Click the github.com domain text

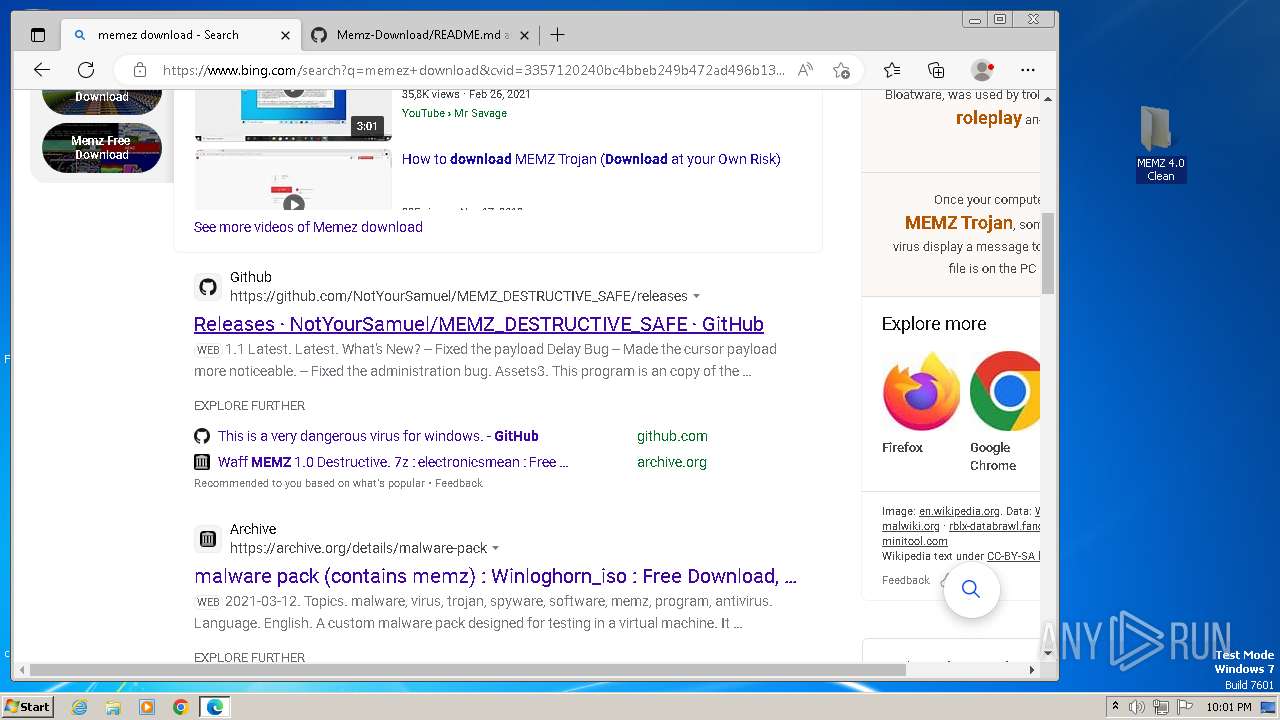coord(672,436)
